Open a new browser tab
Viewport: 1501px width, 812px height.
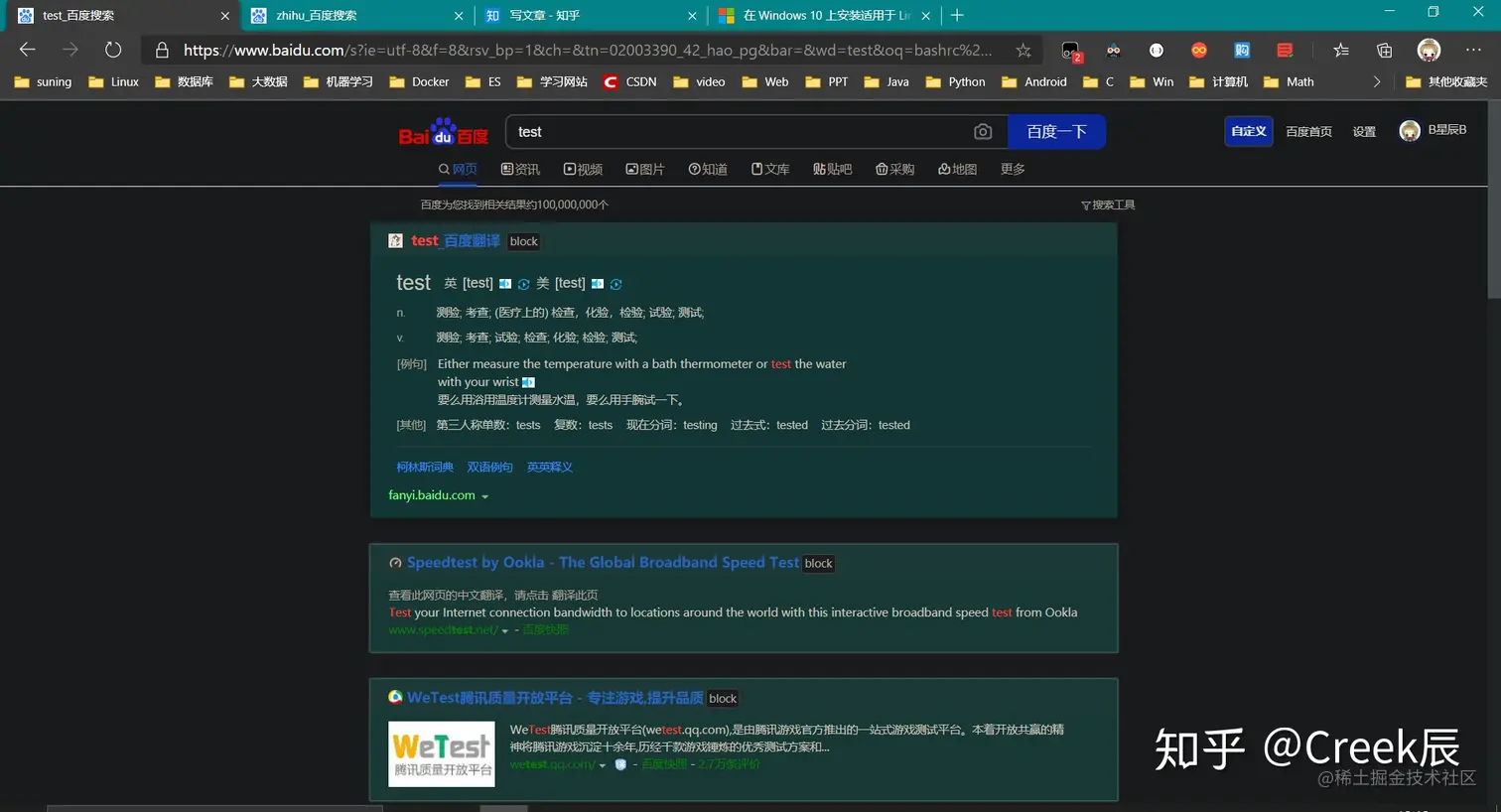(x=957, y=15)
